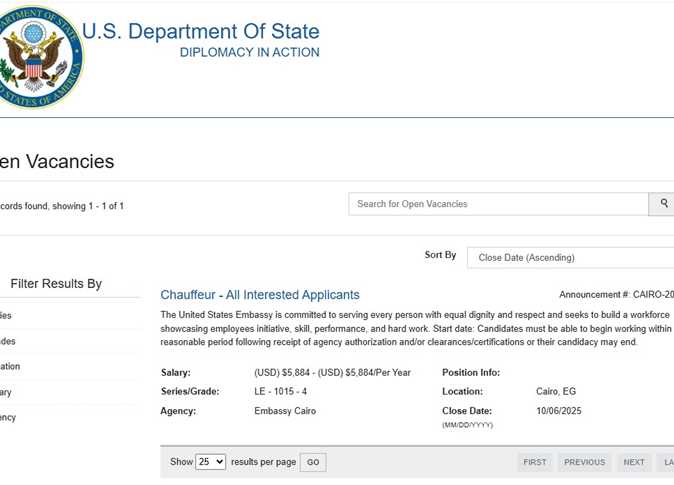
Task: Expand the Grades filter category
Action: [8, 341]
